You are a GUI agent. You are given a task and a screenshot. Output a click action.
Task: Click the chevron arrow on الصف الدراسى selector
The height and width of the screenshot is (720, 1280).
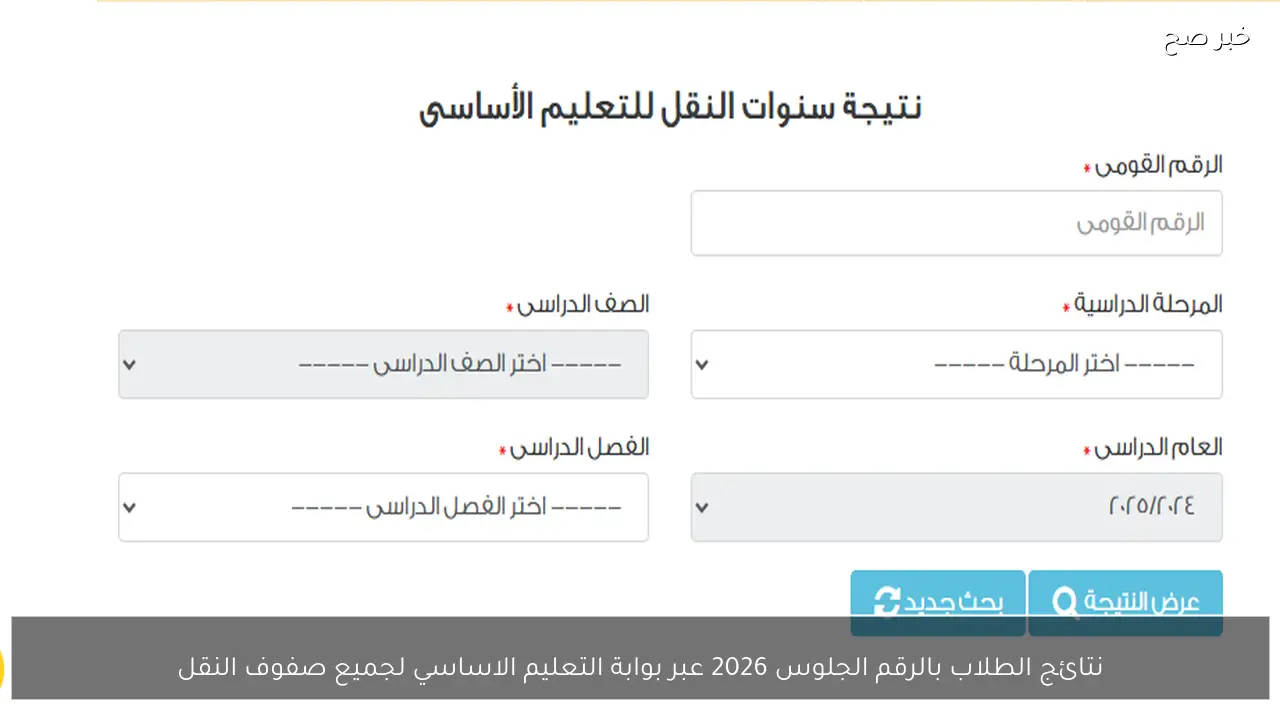tap(130, 364)
